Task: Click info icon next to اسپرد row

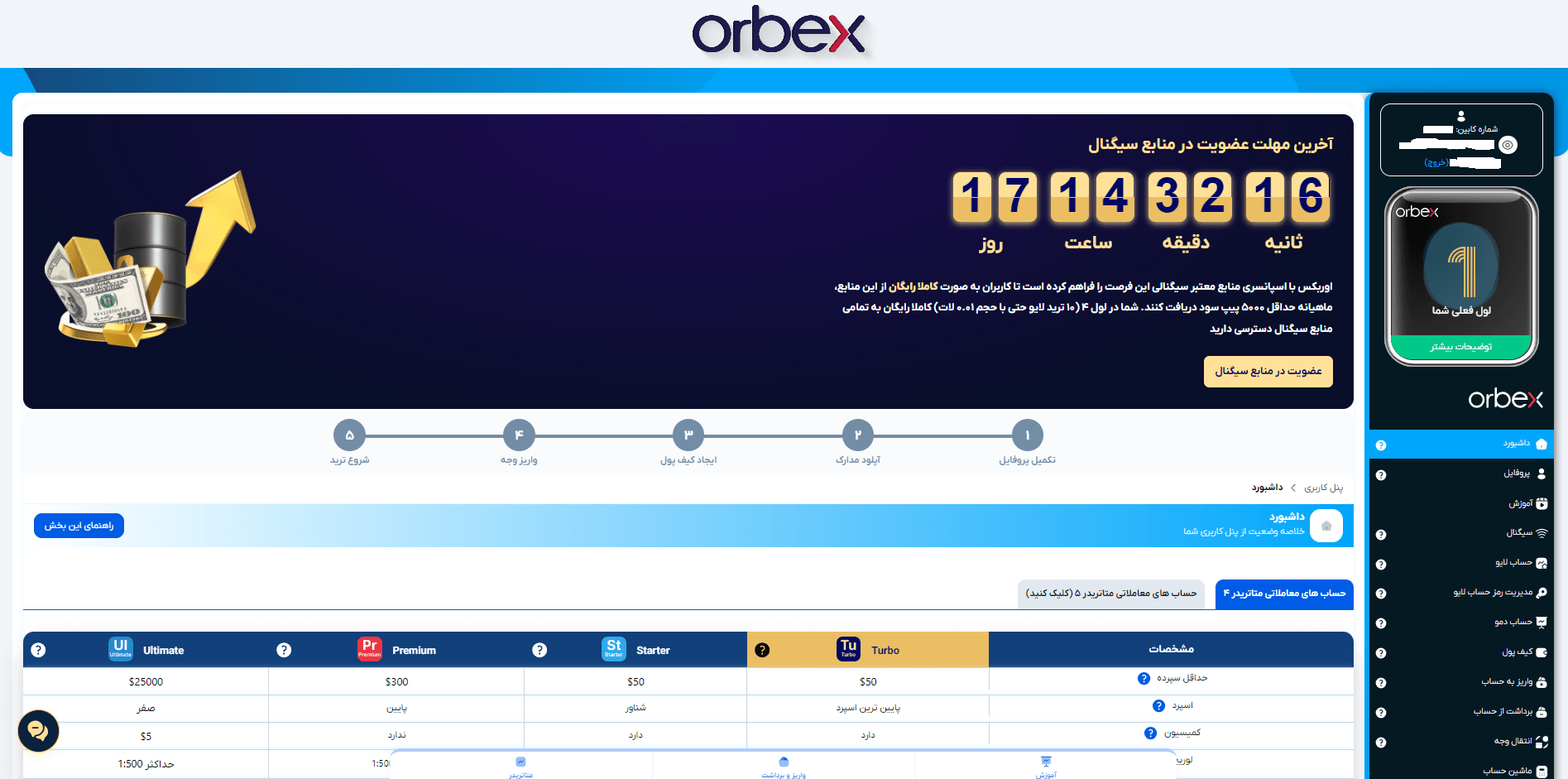Action: [1158, 706]
